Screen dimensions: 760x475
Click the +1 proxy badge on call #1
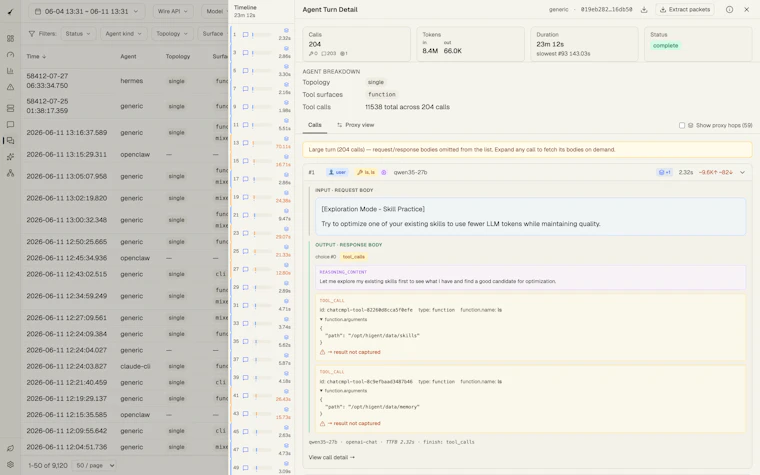[x=664, y=172]
